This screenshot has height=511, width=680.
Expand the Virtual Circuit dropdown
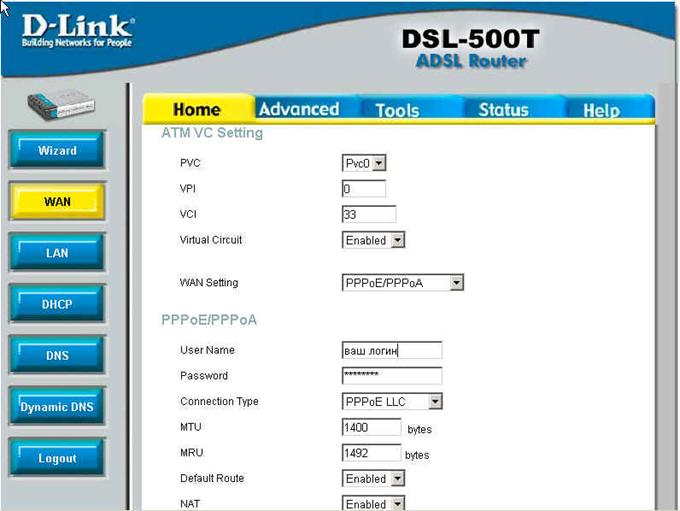373,240
